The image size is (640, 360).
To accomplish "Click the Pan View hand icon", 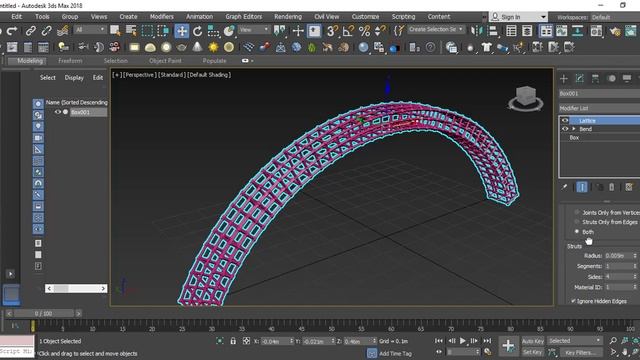I will pyautogui.click(x=624, y=352).
